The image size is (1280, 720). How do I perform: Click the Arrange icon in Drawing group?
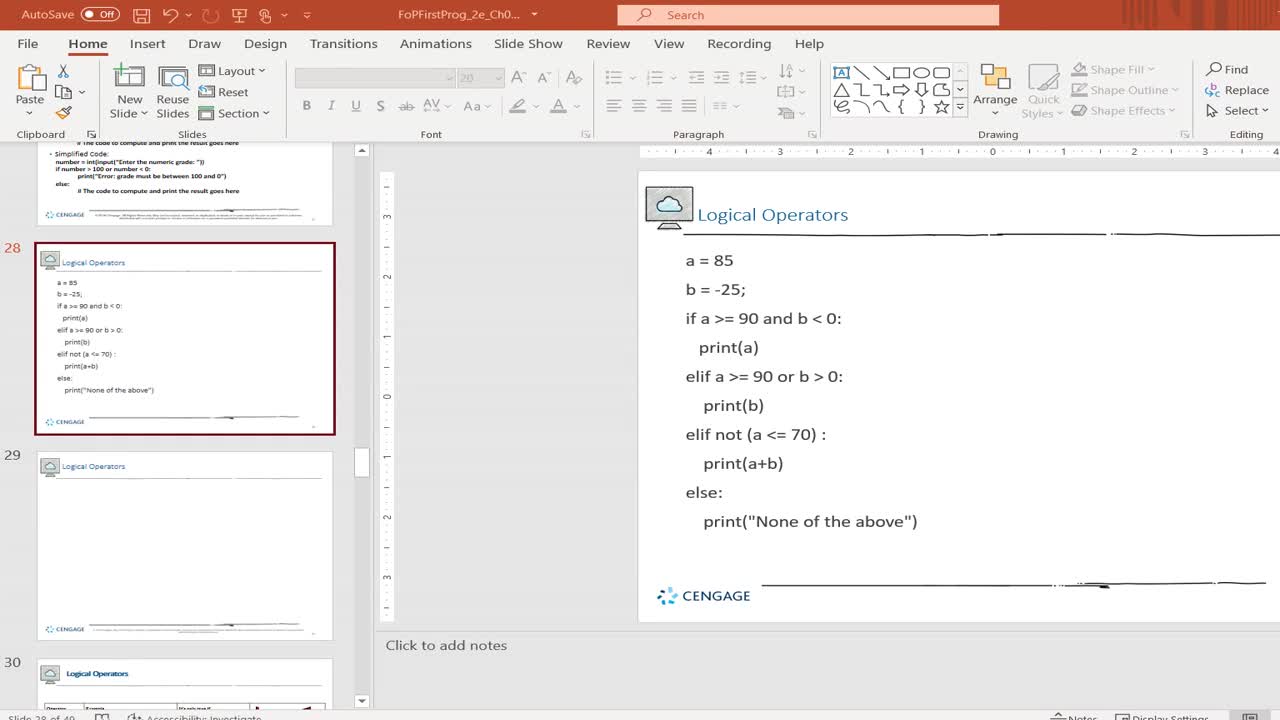[x=995, y=79]
